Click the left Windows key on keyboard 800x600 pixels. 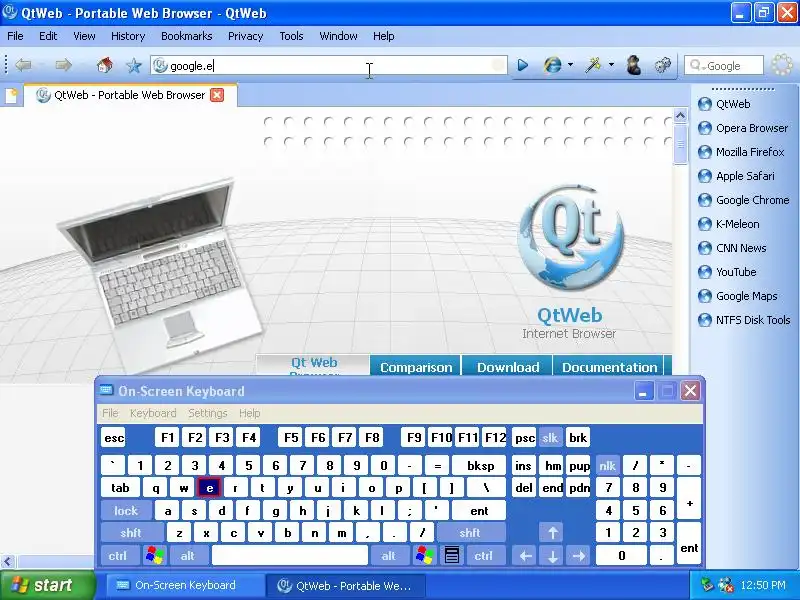point(155,555)
